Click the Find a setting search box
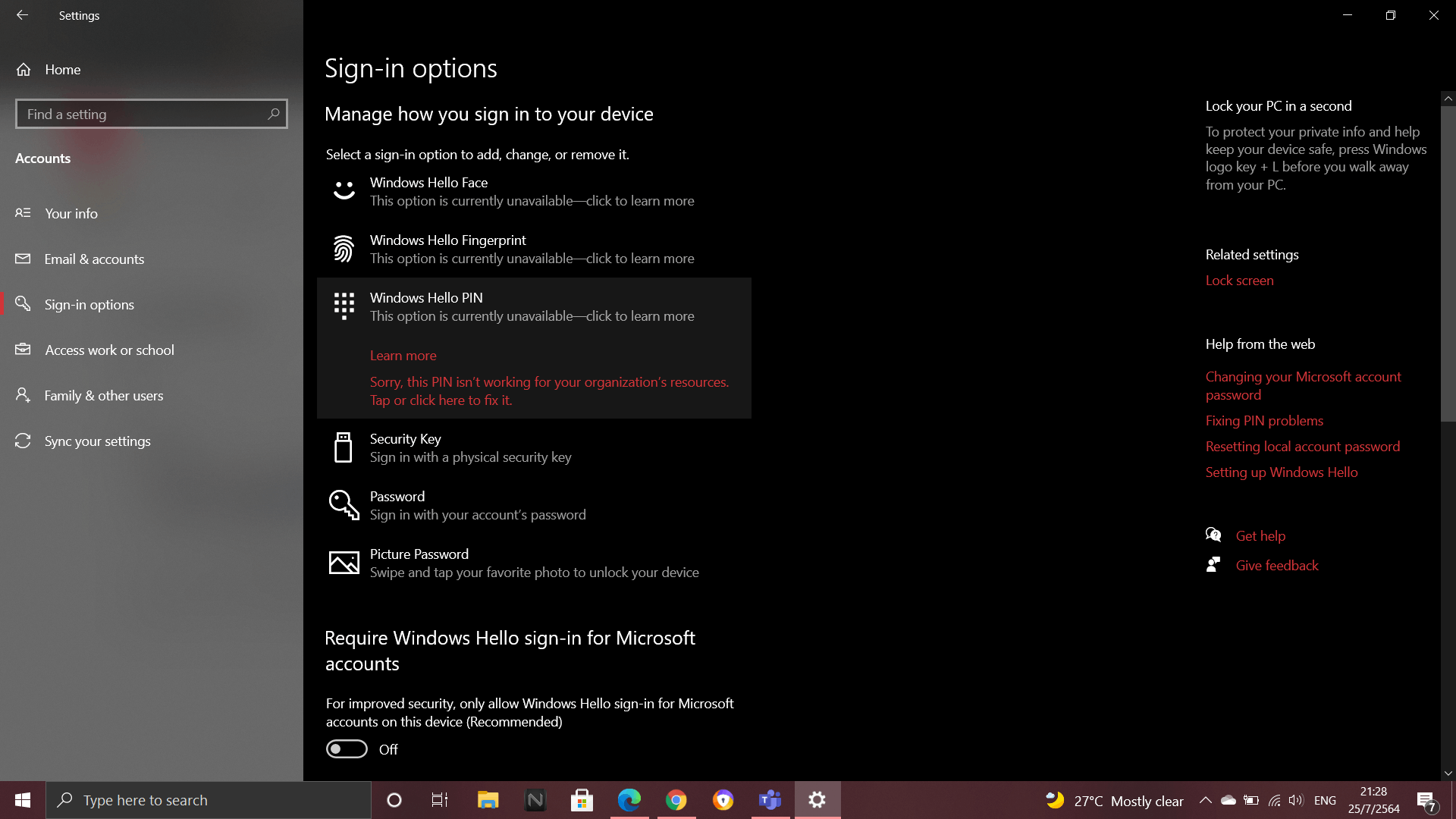1456x819 pixels. point(144,115)
